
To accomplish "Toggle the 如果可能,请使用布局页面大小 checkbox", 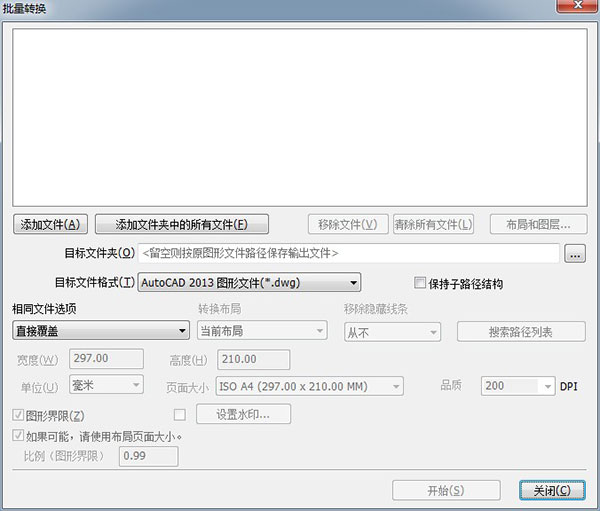I will click(18, 436).
